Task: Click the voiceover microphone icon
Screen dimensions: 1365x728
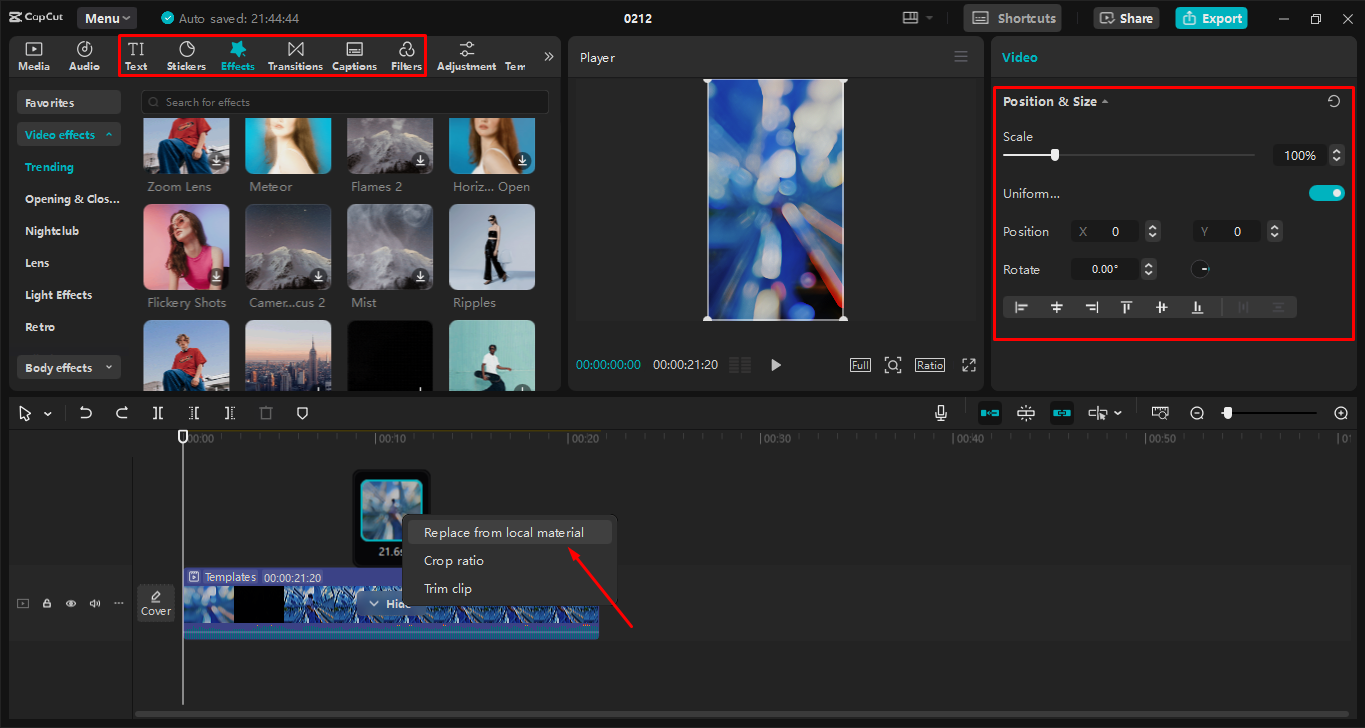Action: (940, 412)
